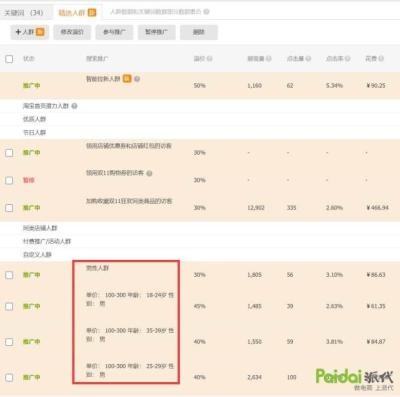Viewport: 400px width, 397px height.
Task: Click the ¥86.63 cost value
Action: (376, 275)
